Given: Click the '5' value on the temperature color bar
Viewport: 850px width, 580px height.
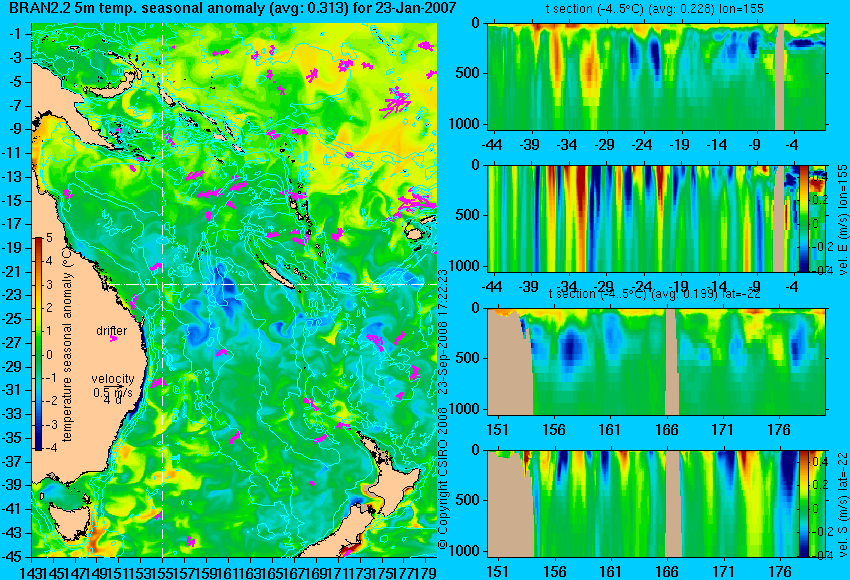Looking at the screenshot, I should 49,237.
